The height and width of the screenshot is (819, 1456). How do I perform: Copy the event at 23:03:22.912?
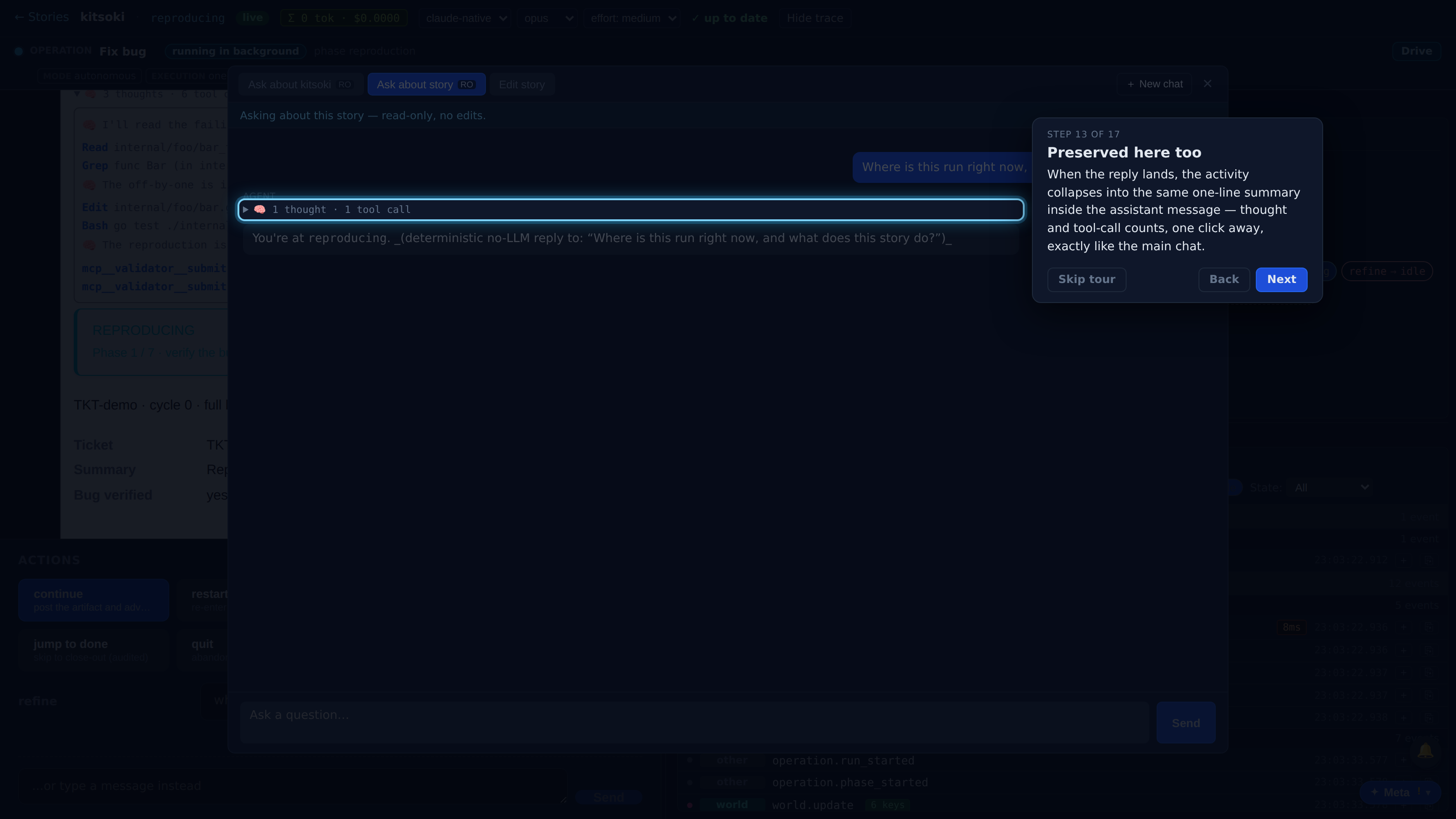point(1428,560)
